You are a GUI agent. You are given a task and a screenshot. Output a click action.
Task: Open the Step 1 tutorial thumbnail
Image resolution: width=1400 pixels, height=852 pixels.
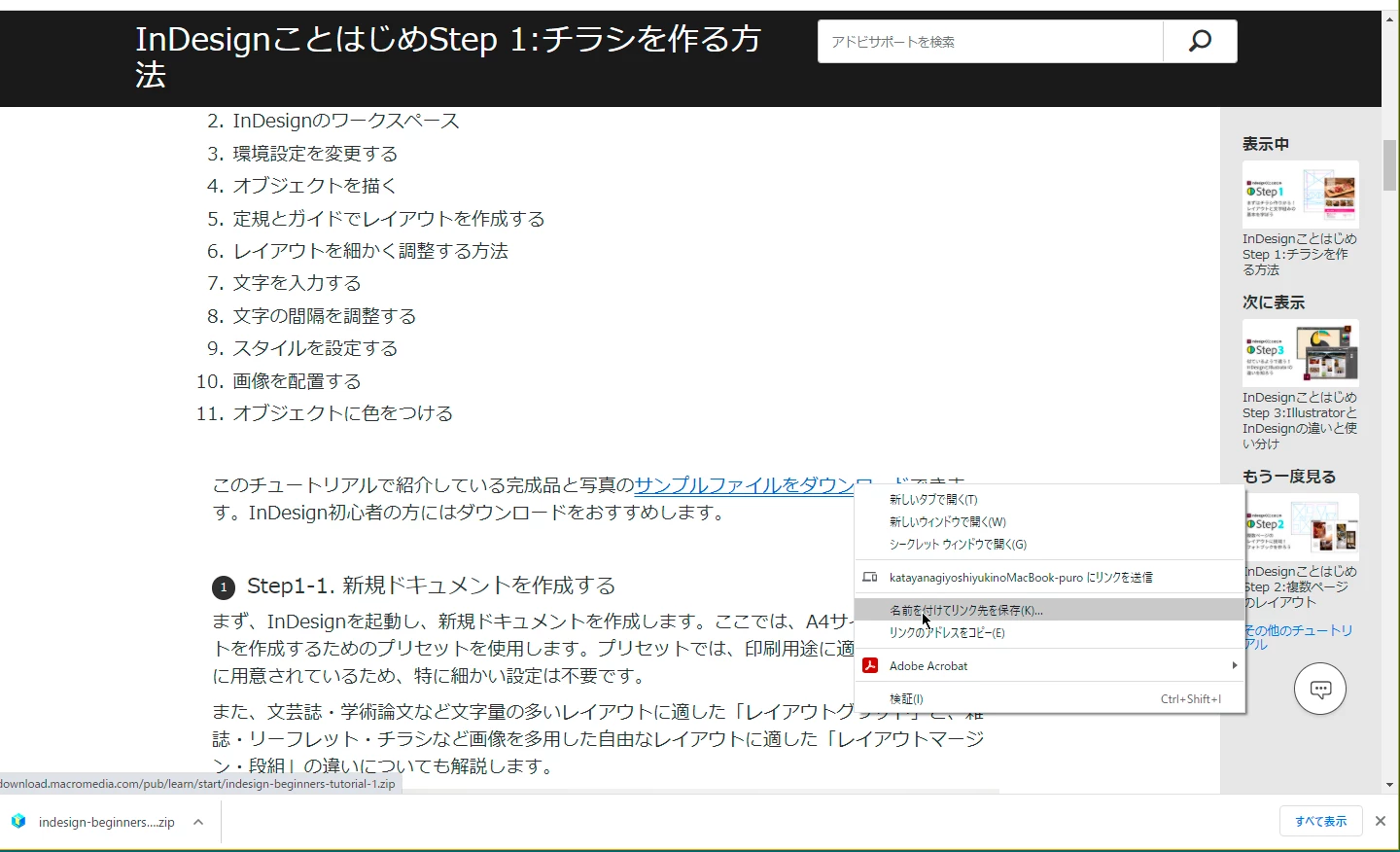coord(1301,195)
